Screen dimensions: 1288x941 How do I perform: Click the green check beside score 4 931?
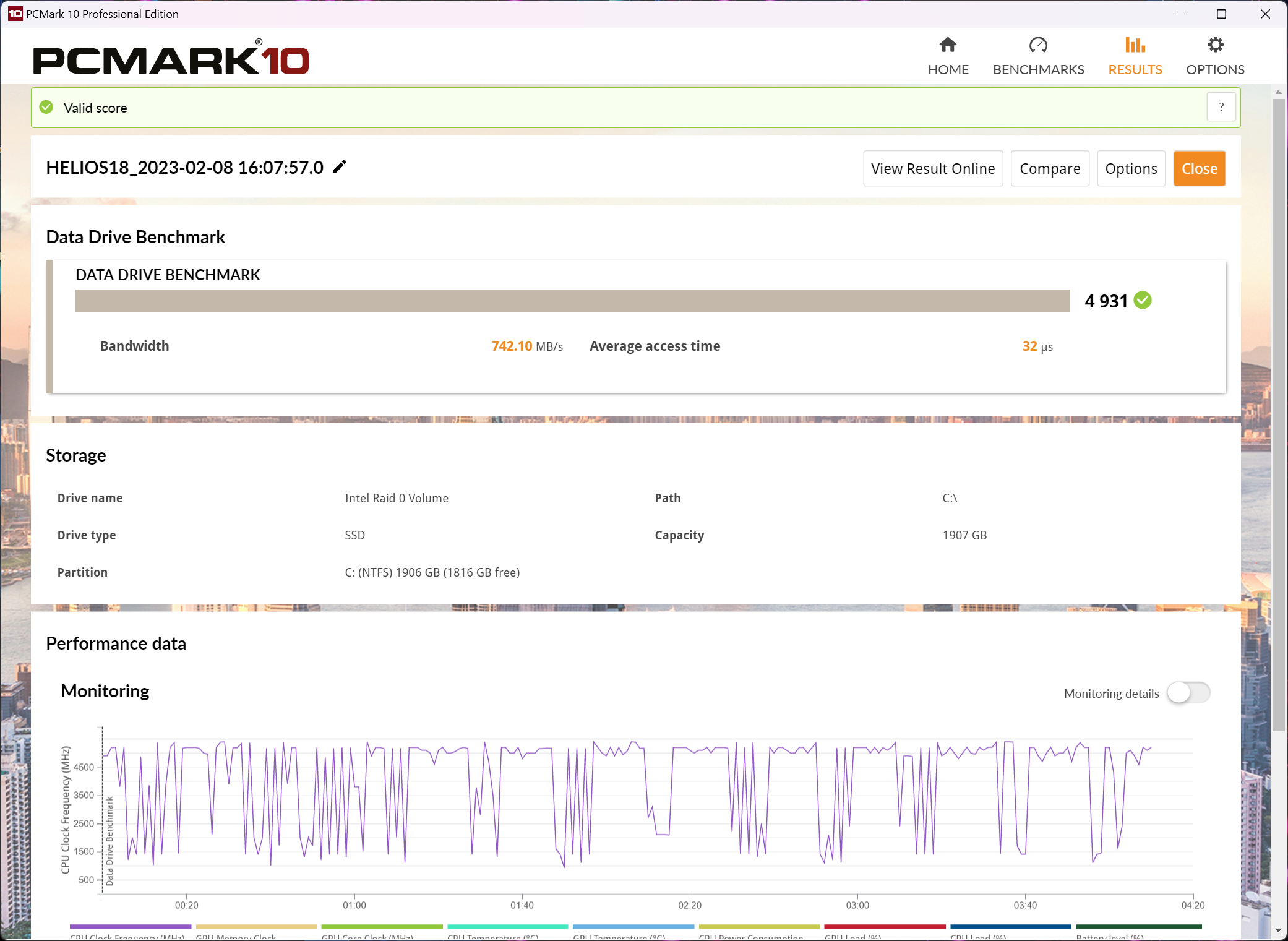click(x=1143, y=301)
